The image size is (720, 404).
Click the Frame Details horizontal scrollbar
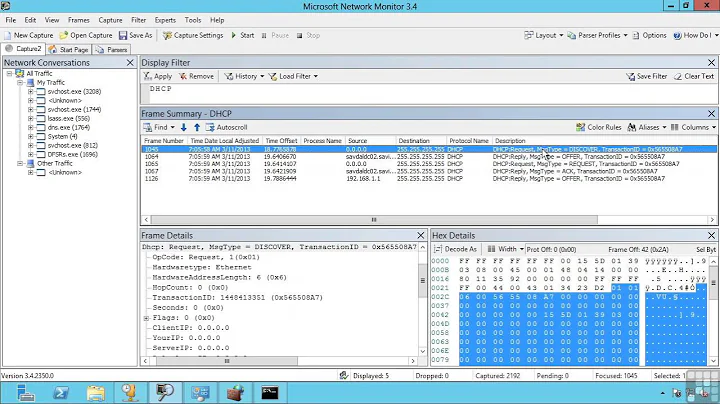point(226,361)
